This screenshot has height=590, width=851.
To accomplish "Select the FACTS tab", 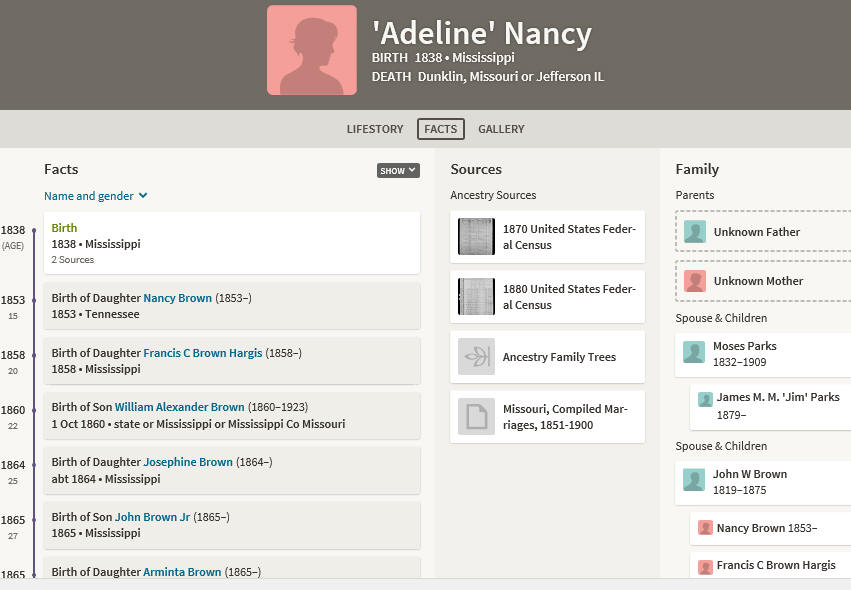I will [441, 129].
